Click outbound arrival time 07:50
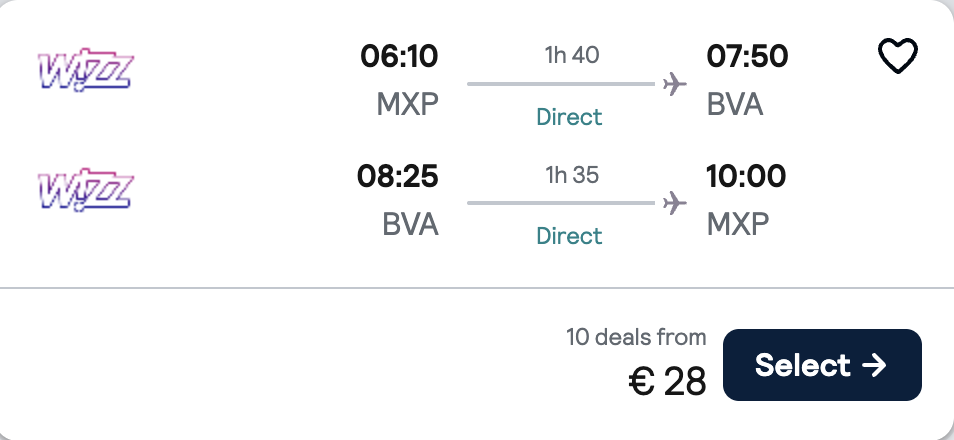The height and width of the screenshot is (440, 954). coord(746,56)
